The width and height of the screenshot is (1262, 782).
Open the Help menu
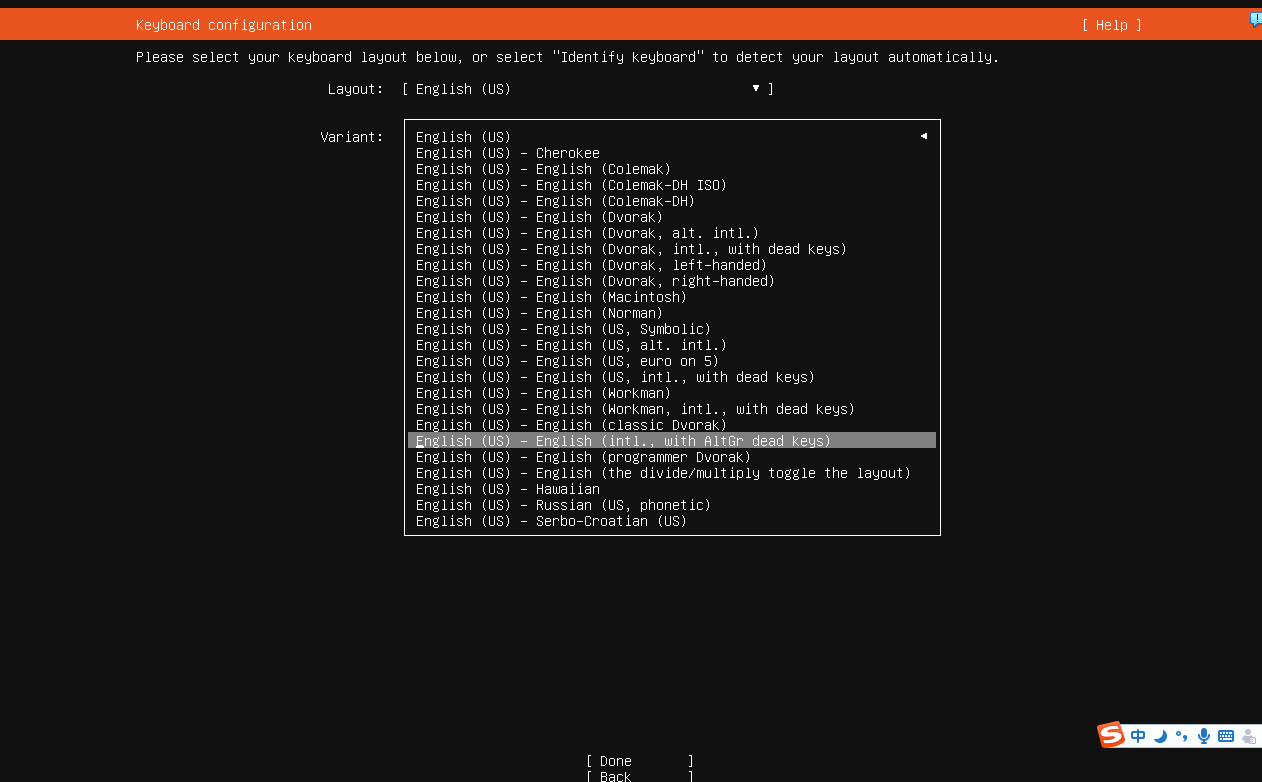coord(1111,25)
